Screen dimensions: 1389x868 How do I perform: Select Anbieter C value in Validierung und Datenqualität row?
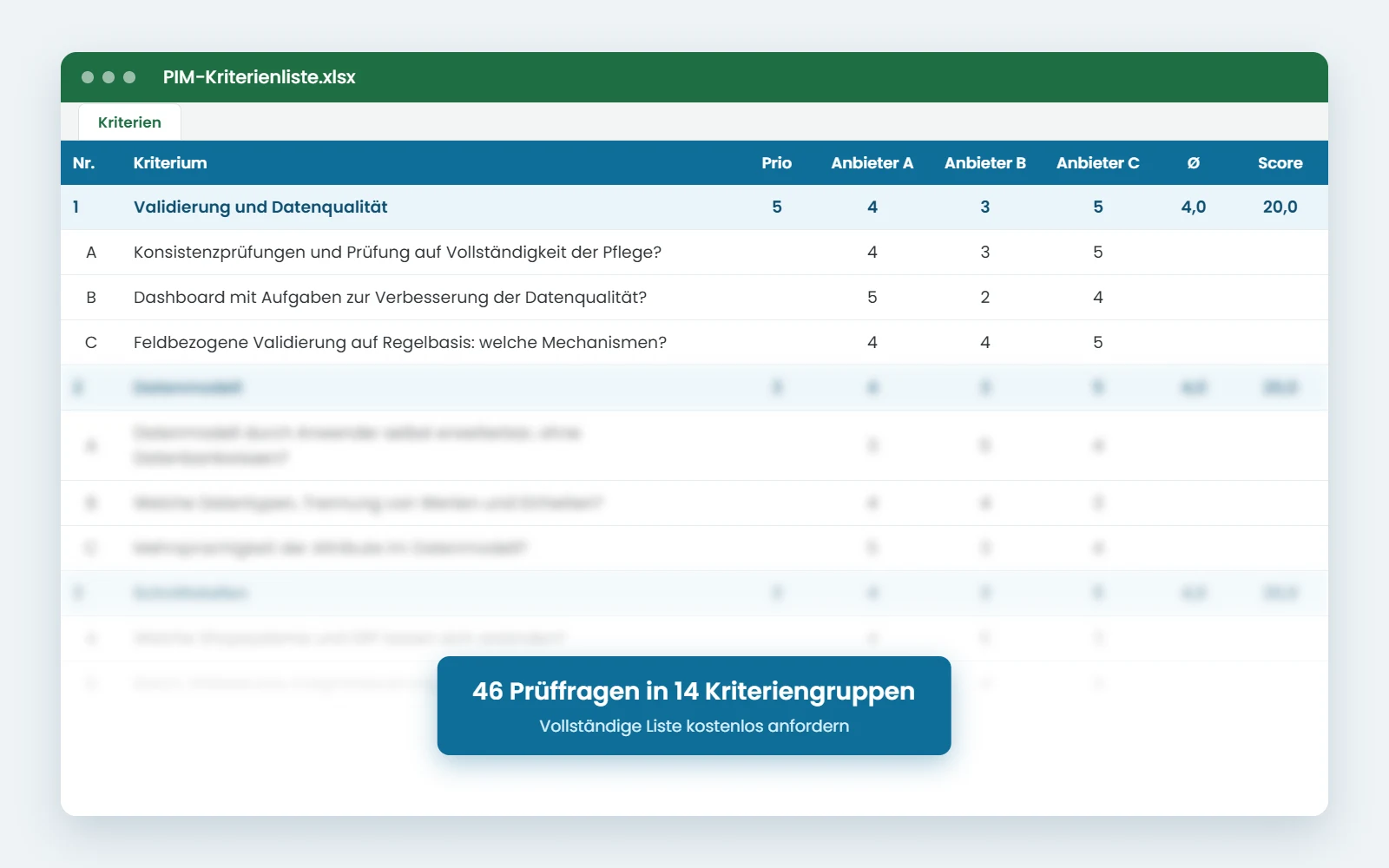[x=1098, y=207]
